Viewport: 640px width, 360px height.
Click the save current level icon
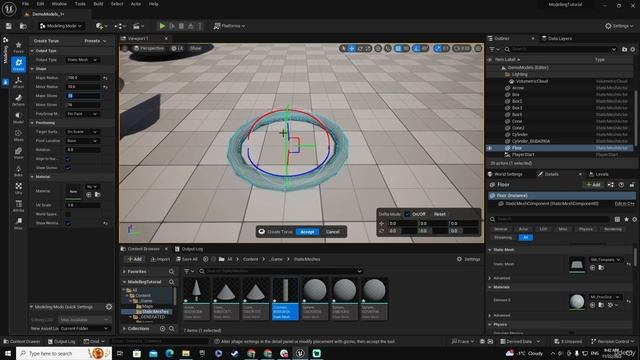(9, 26)
